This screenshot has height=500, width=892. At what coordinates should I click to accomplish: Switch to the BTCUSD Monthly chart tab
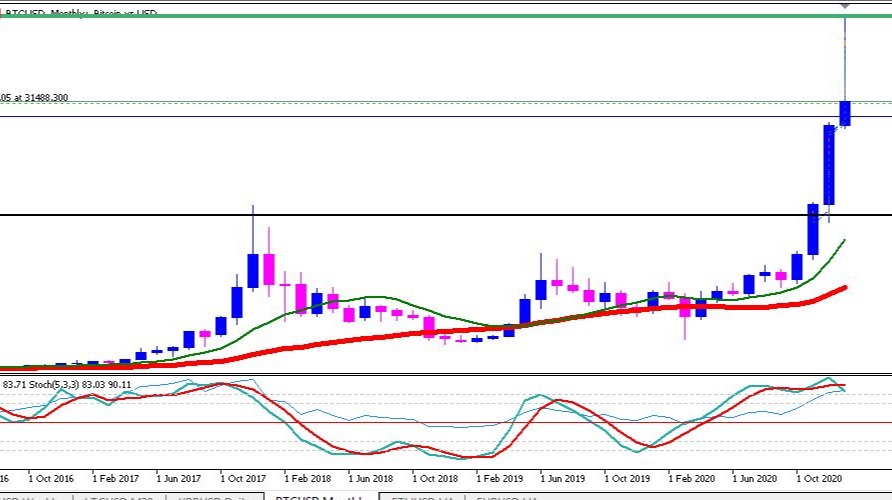click(x=321, y=497)
